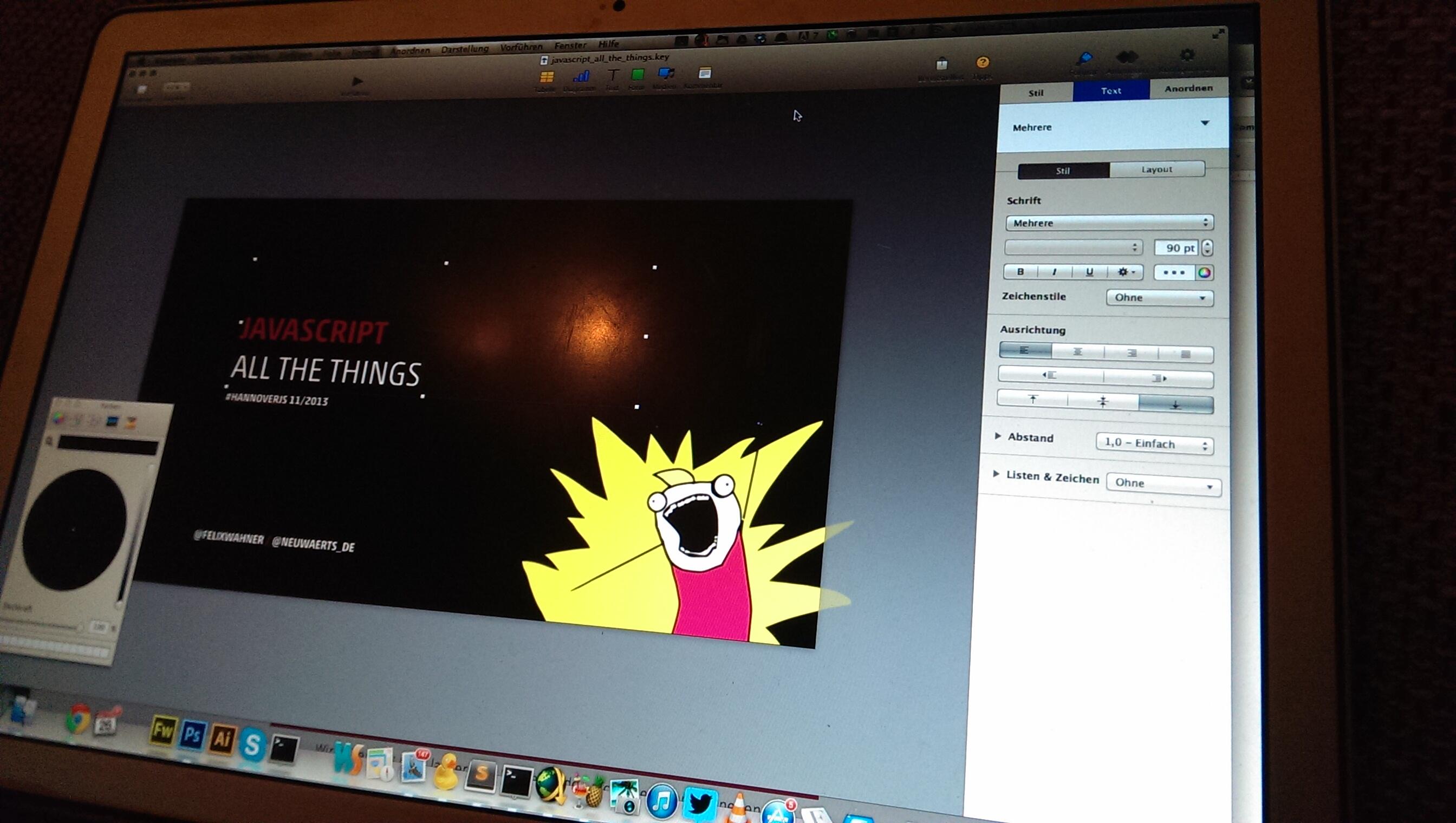
Task: Open Sublime Text in the Dock
Action: pyautogui.click(x=481, y=777)
